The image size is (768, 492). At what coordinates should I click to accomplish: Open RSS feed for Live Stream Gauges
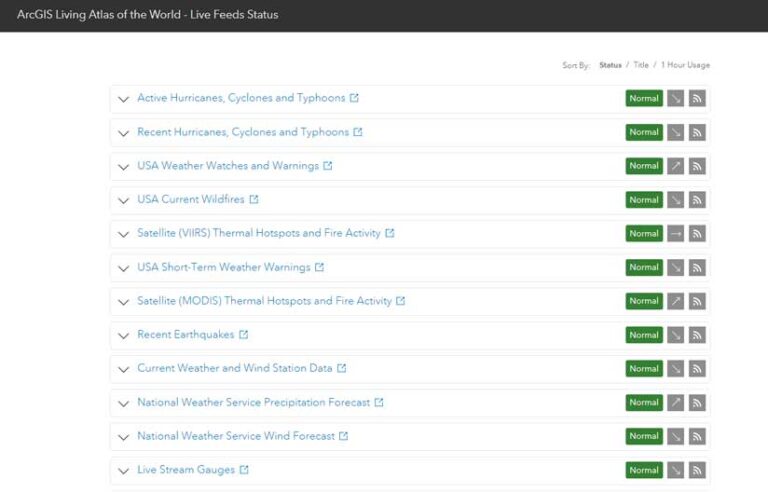[697, 470]
